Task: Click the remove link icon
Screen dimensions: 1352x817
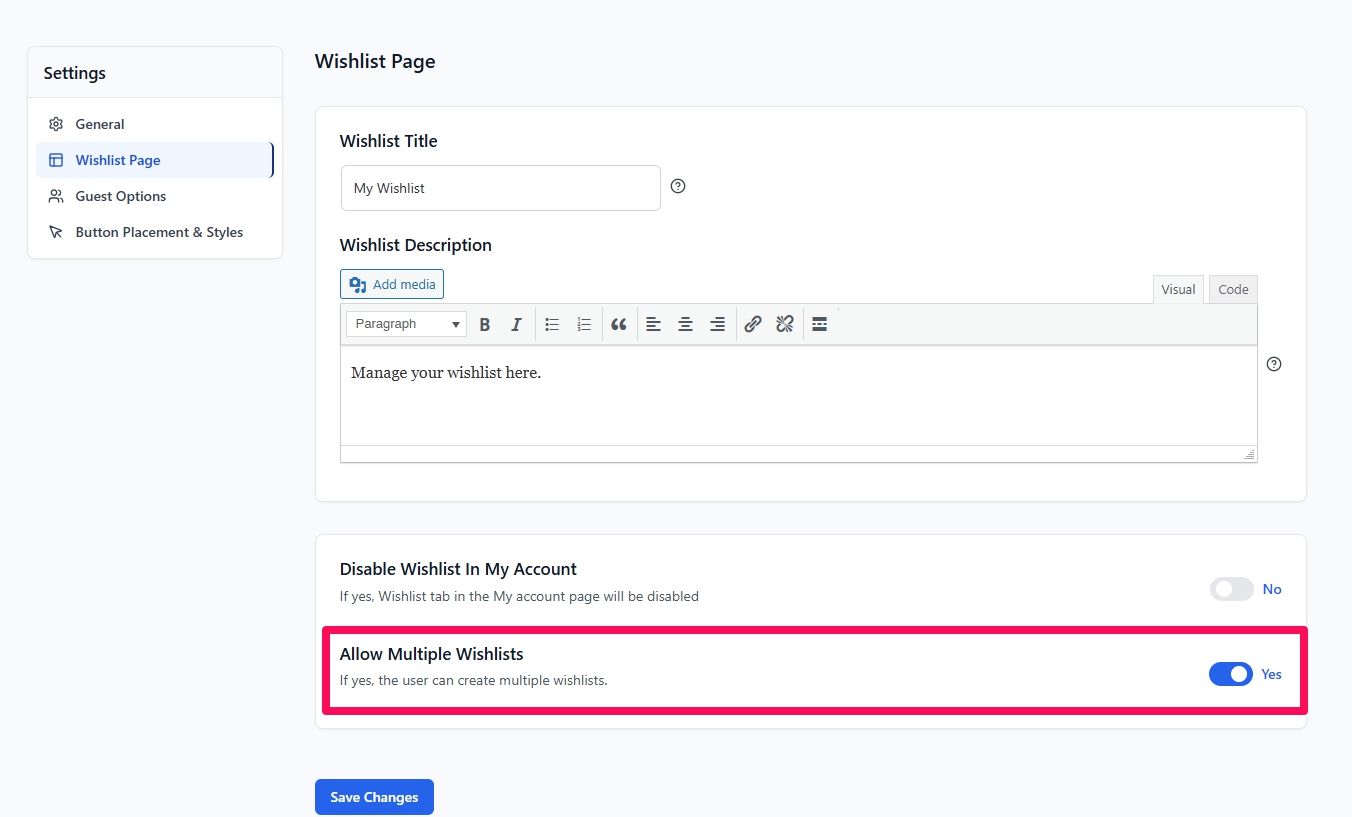Action: 785,324
